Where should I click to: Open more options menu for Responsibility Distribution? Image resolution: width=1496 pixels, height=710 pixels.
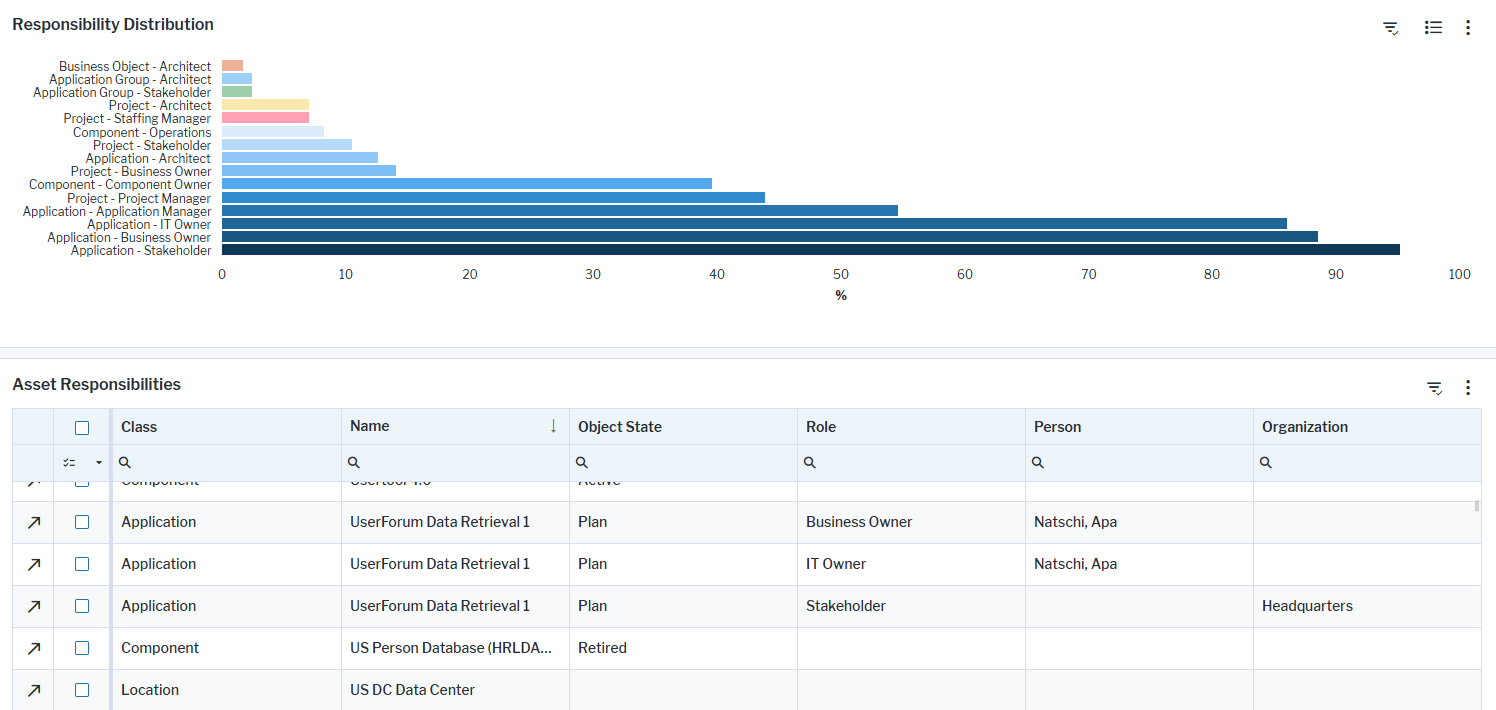click(x=1468, y=28)
